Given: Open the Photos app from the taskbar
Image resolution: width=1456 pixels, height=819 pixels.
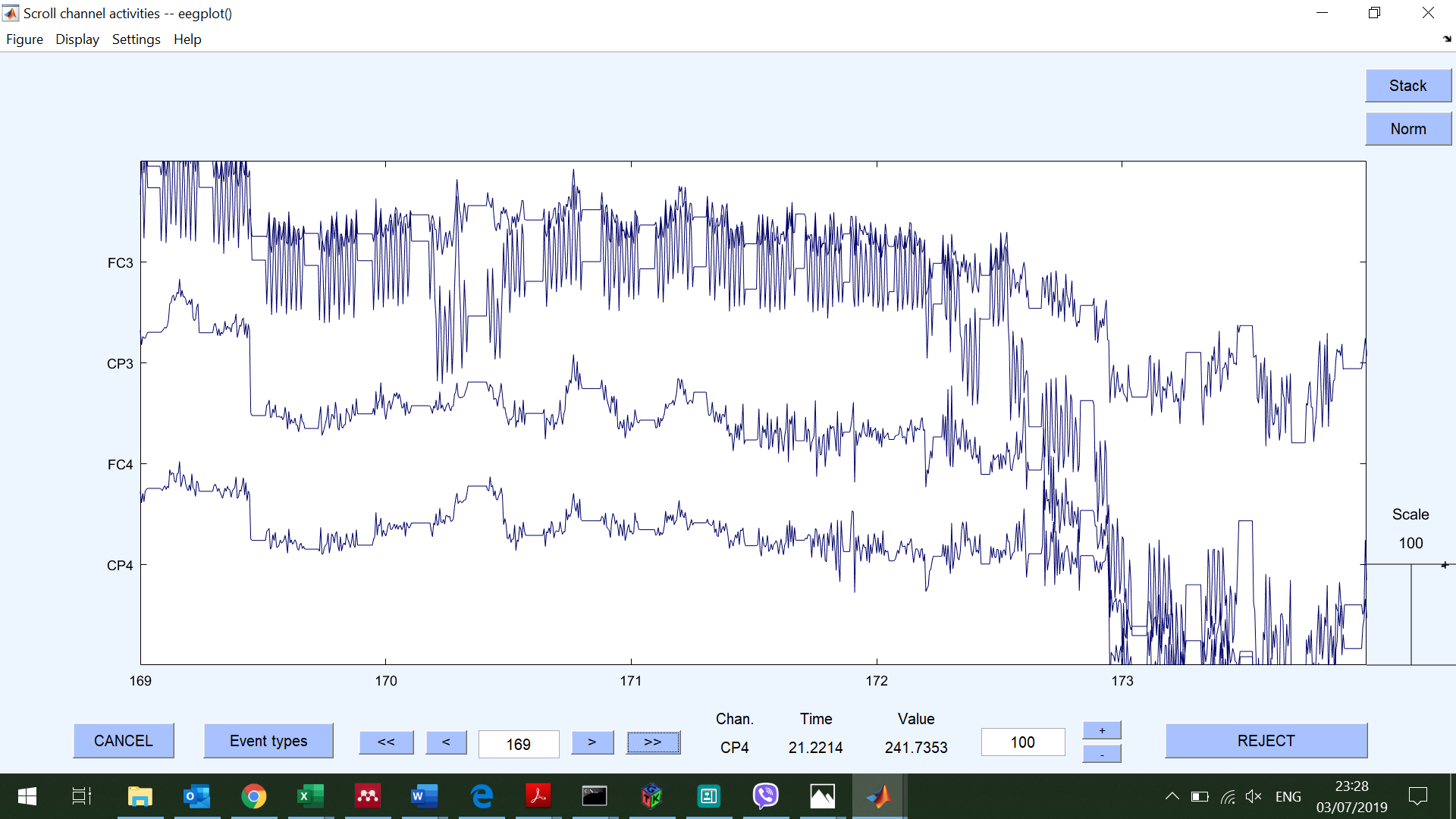Looking at the screenshot, I should click(822, 796).
